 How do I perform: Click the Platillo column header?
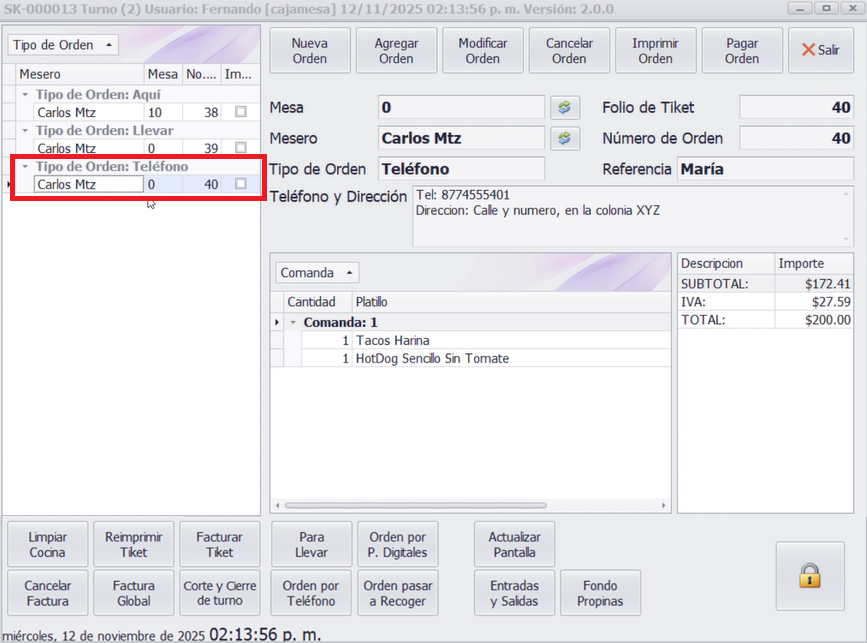(510, 301)
